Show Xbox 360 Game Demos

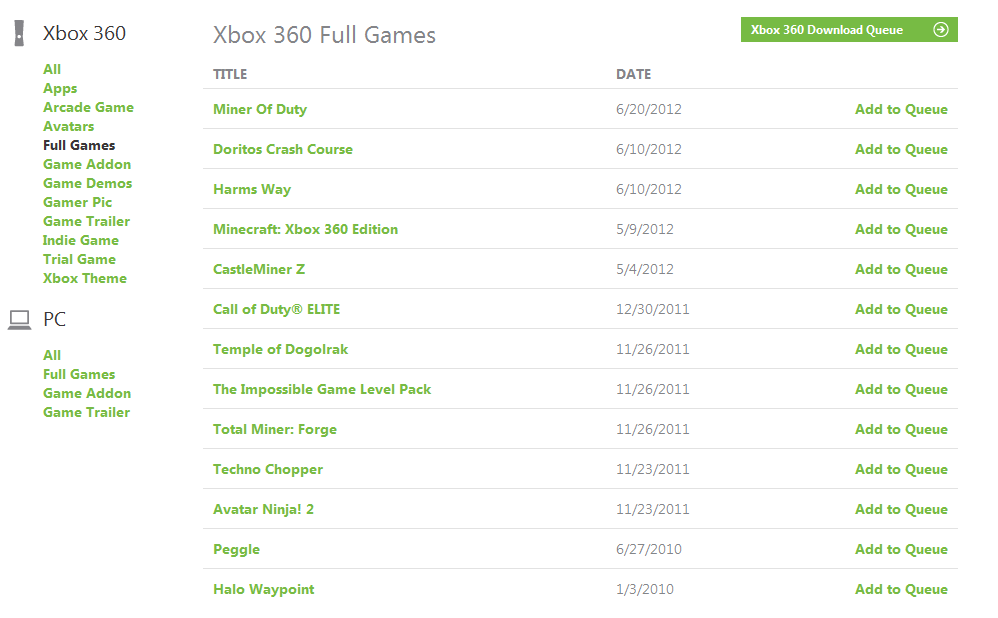[87, 183]
